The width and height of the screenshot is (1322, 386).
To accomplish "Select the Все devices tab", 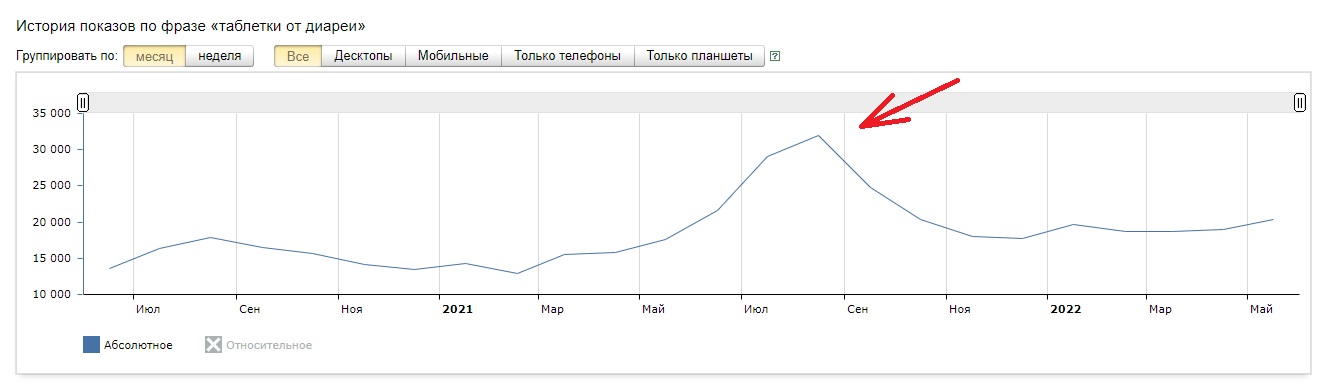I will tap(298, 56).
